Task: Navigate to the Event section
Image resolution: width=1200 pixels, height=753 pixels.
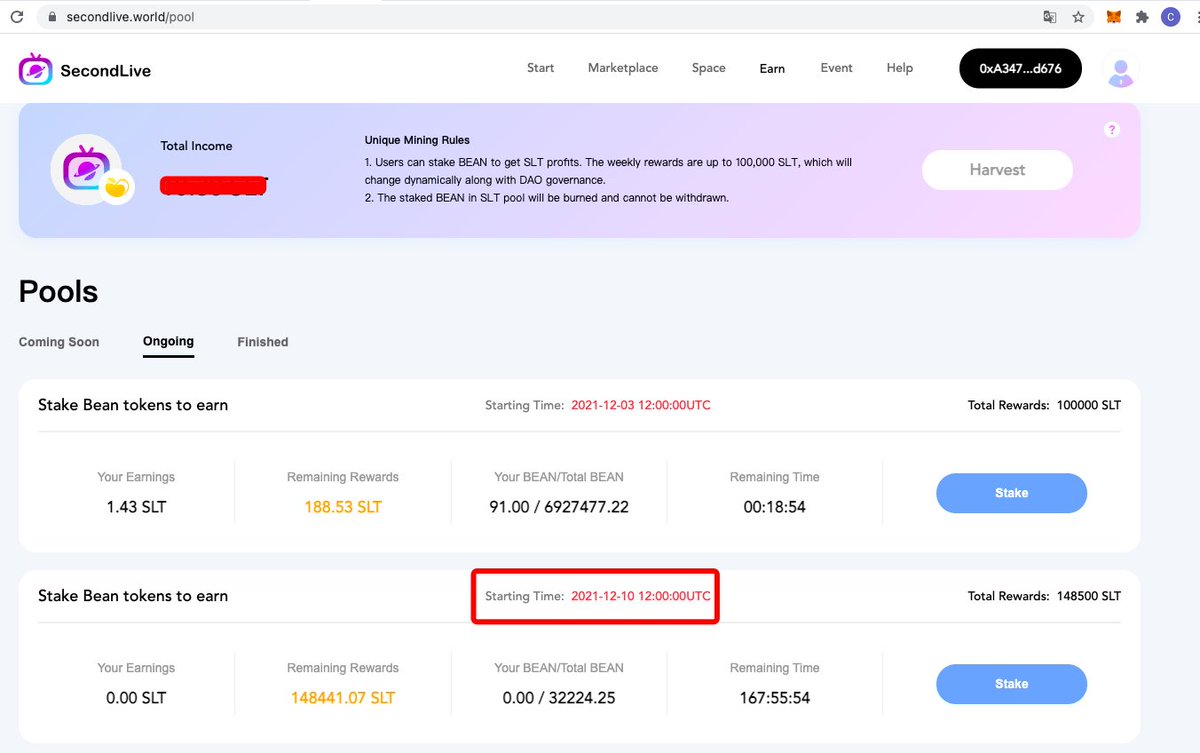Action: 836,68
